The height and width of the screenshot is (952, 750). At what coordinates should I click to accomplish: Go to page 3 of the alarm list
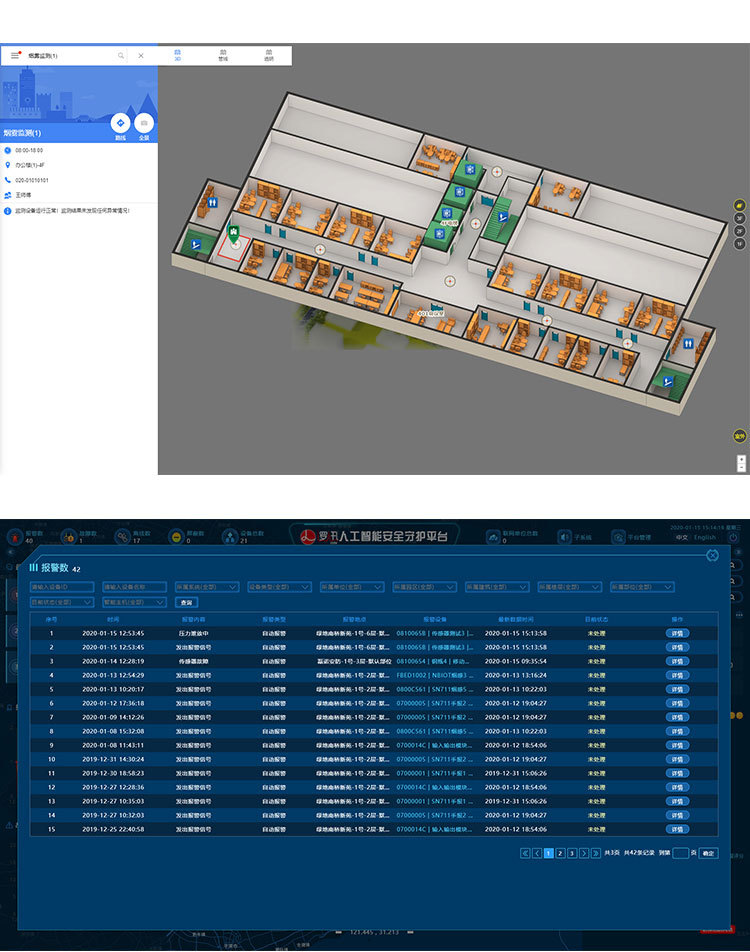tap(571, 853)
